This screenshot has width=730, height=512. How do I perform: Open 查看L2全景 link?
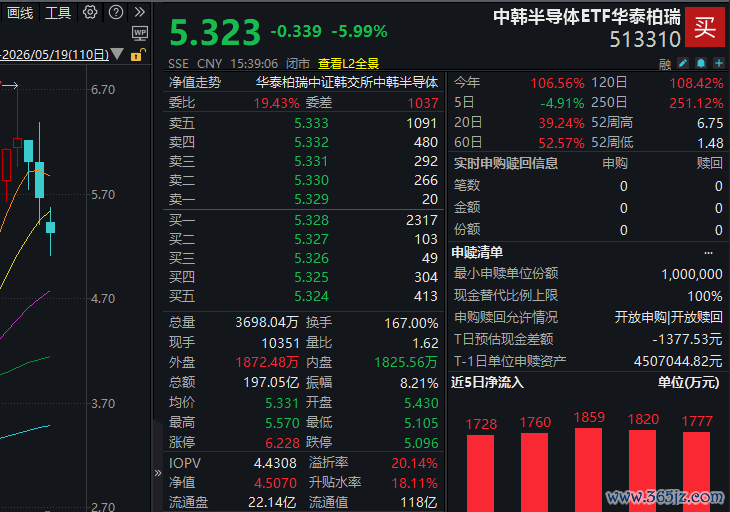tap(348, 63)
